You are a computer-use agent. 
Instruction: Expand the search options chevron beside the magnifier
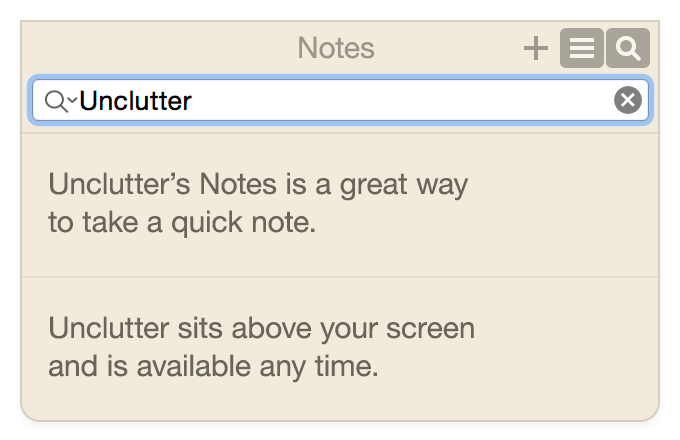point(72,100)
